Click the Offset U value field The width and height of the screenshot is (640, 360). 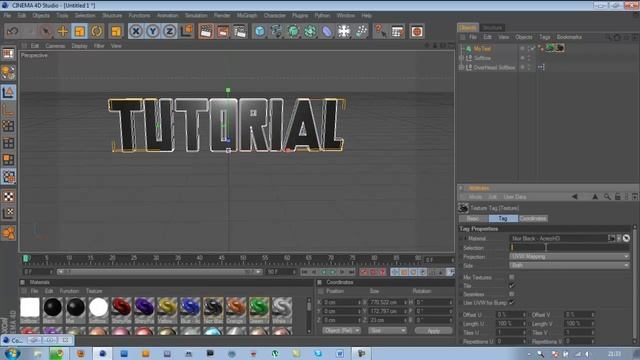coord(510,315)
